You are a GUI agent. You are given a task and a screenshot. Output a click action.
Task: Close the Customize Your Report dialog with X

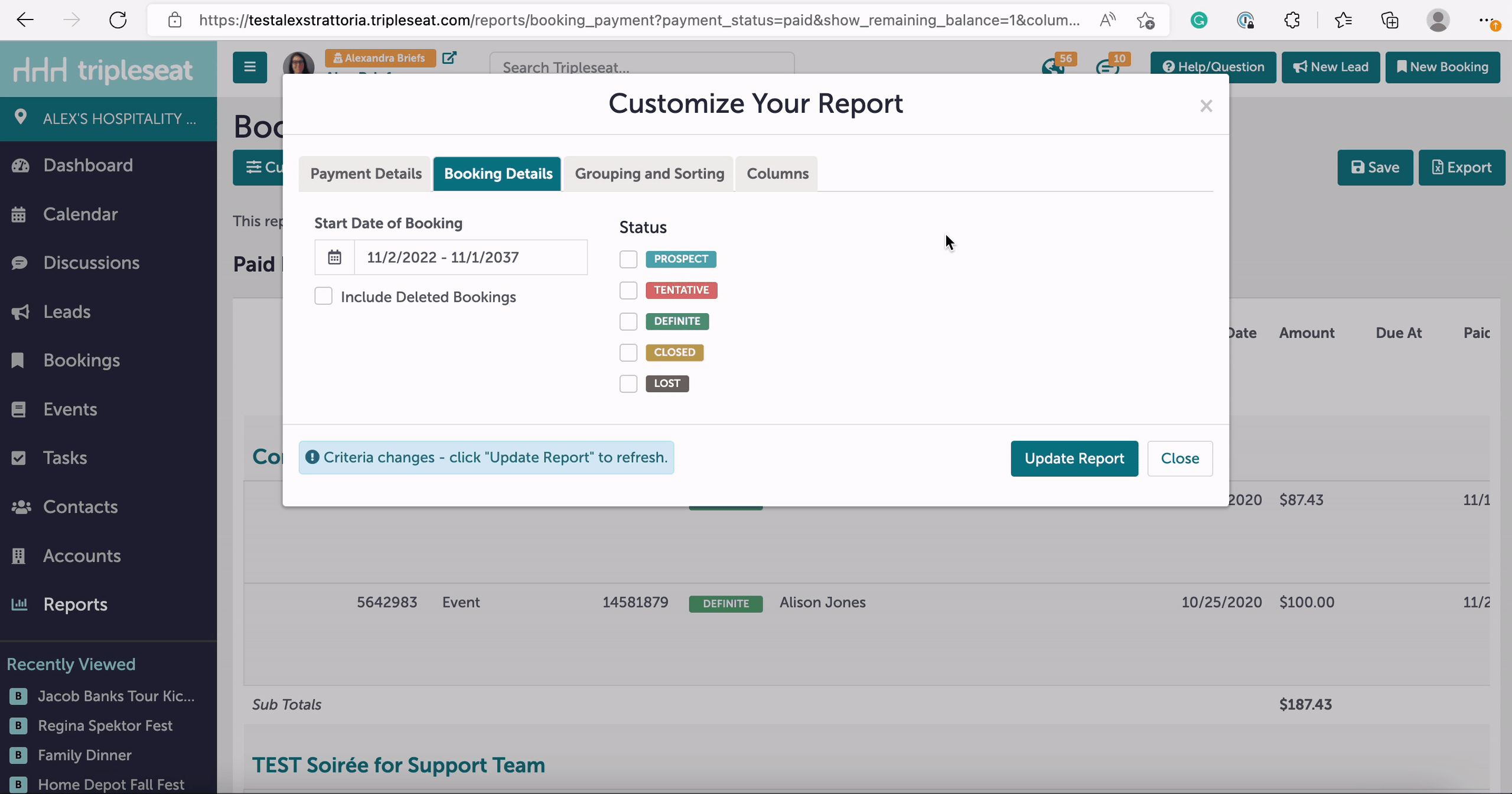pyautogui.click(x=1206, y=106)
